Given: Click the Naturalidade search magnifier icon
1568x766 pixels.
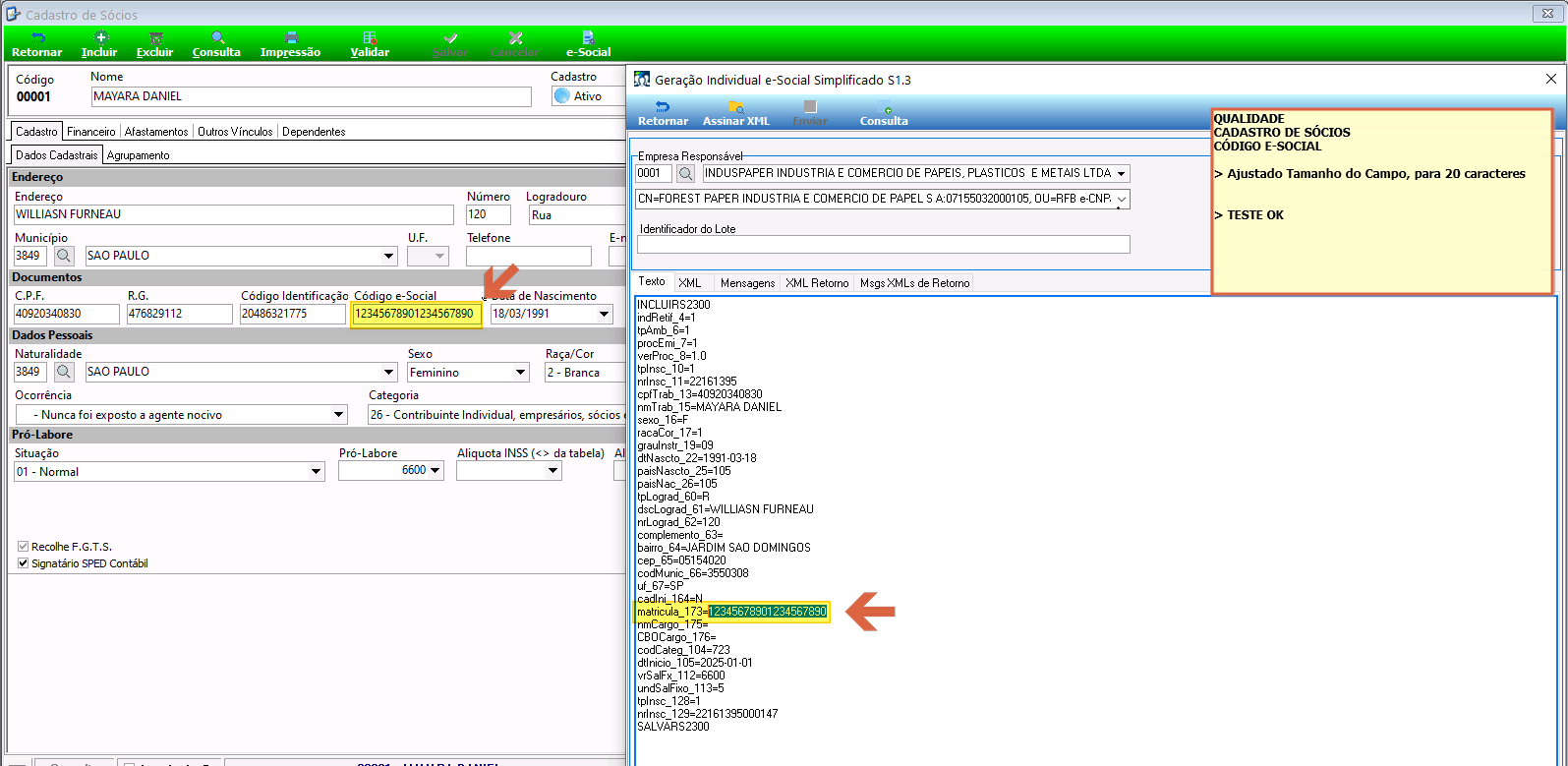Looking at the screenshot, I should pyautogui.click(x=64, y=372).
